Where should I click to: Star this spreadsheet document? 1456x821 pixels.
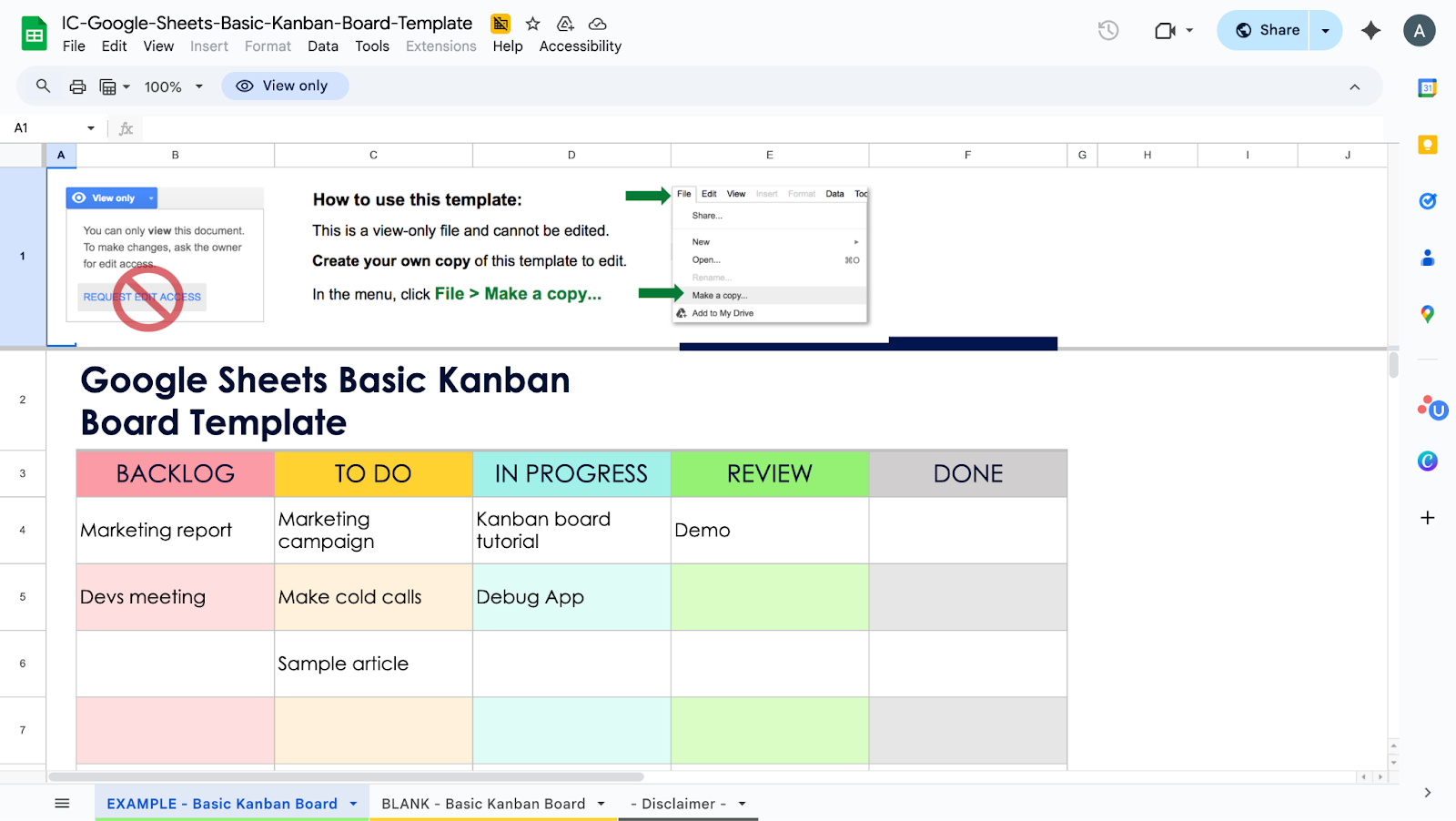click(533, 24)
